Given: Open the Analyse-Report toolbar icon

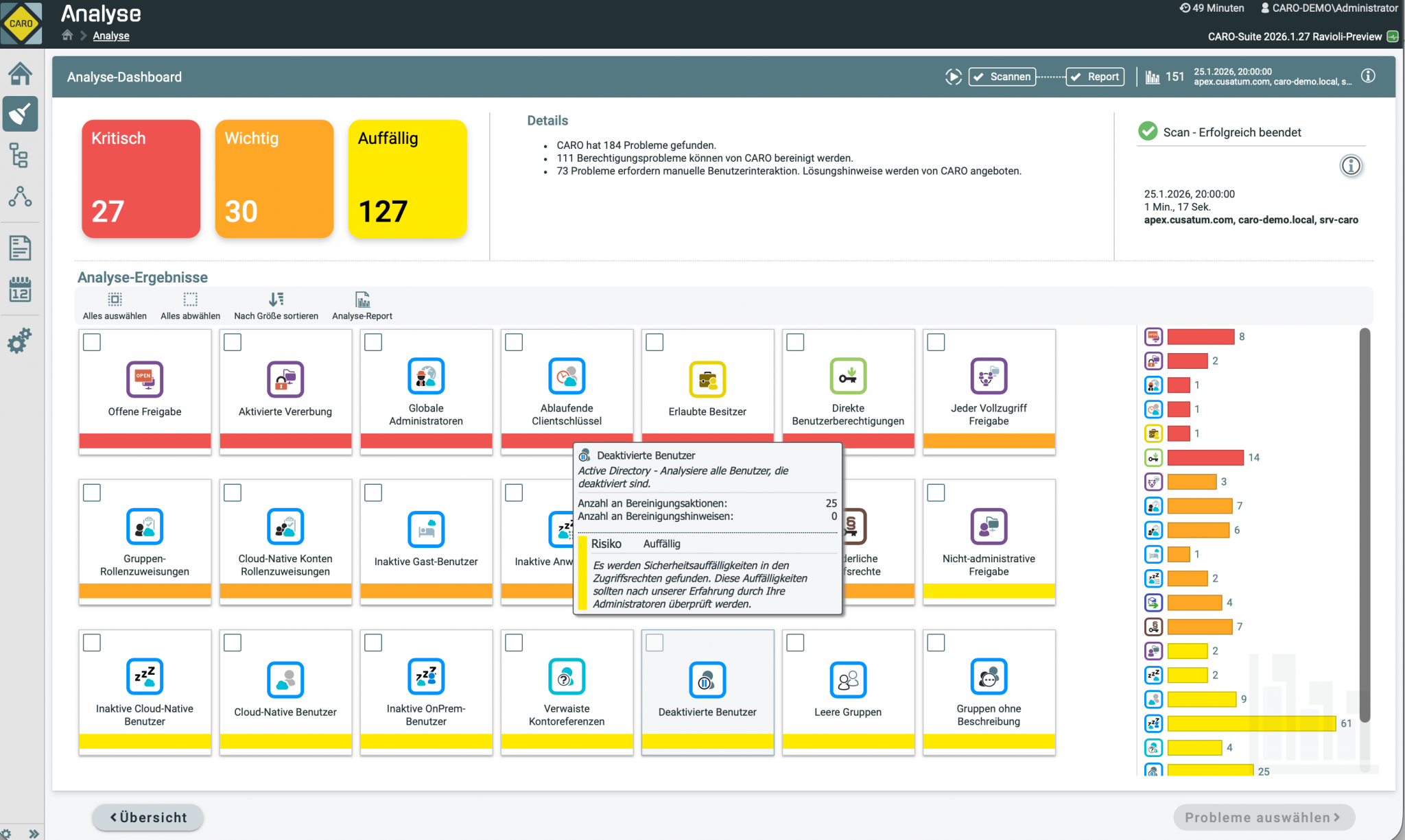Looking at the screenshot, I should pos(362,300).
